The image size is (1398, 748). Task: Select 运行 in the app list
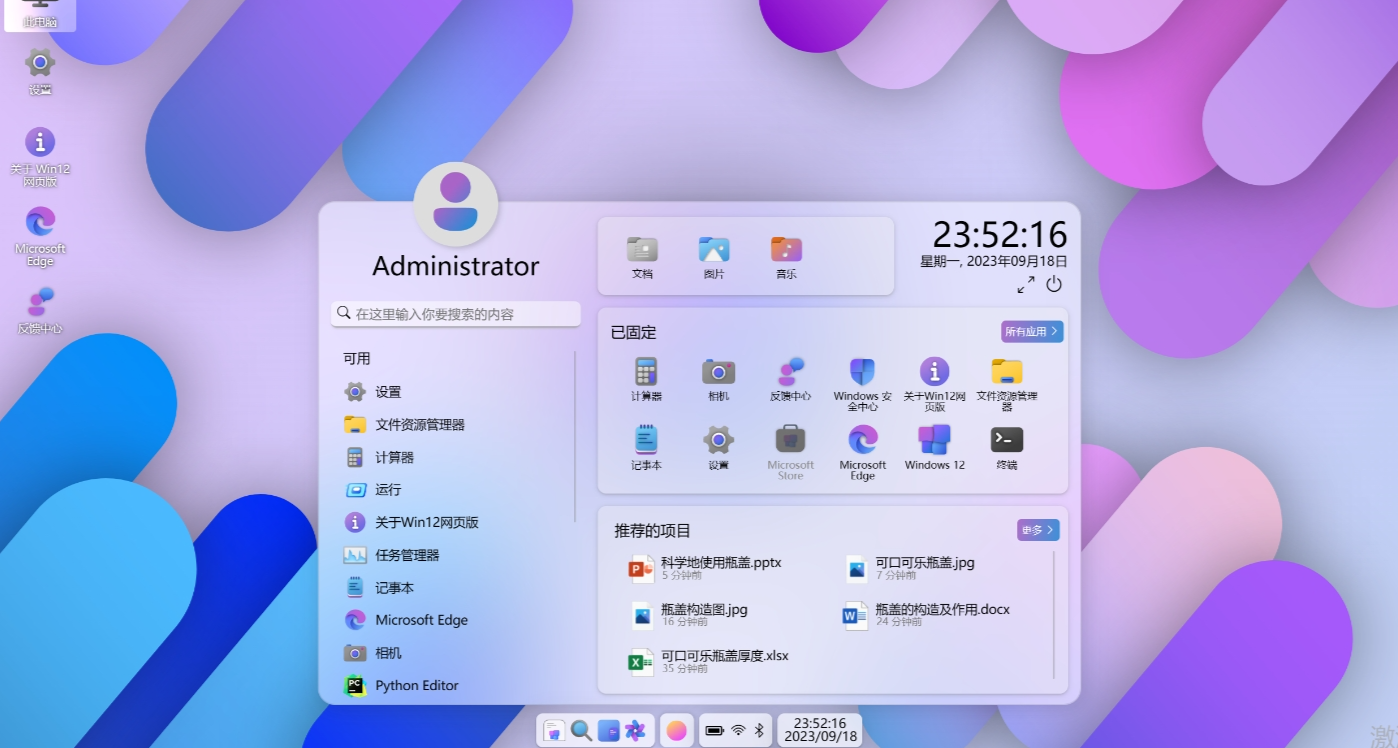(x=456, y=490)
